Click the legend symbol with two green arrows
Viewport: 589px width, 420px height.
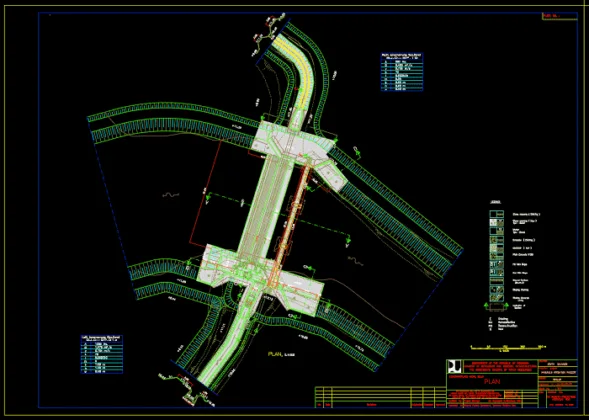(496, 307)
